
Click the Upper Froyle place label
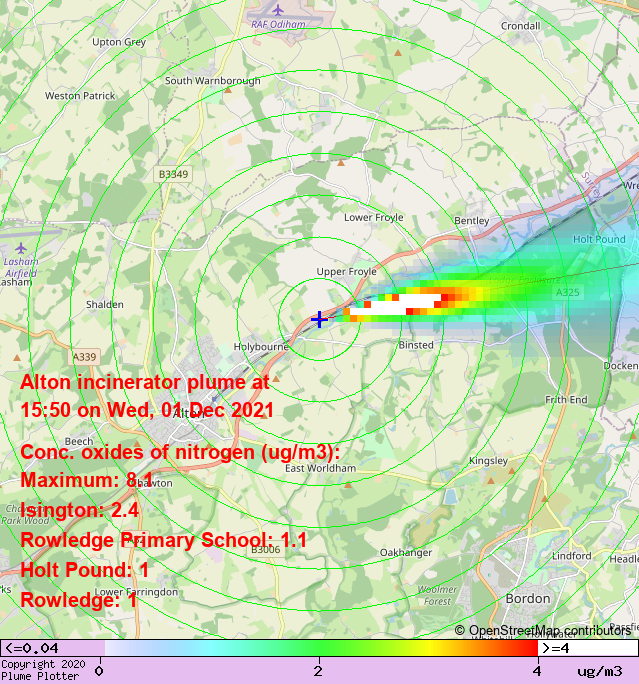tap(346, 272)
